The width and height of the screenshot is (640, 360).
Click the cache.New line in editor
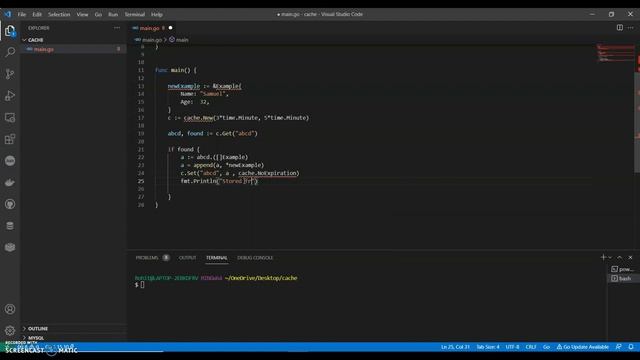coord(238,118)
